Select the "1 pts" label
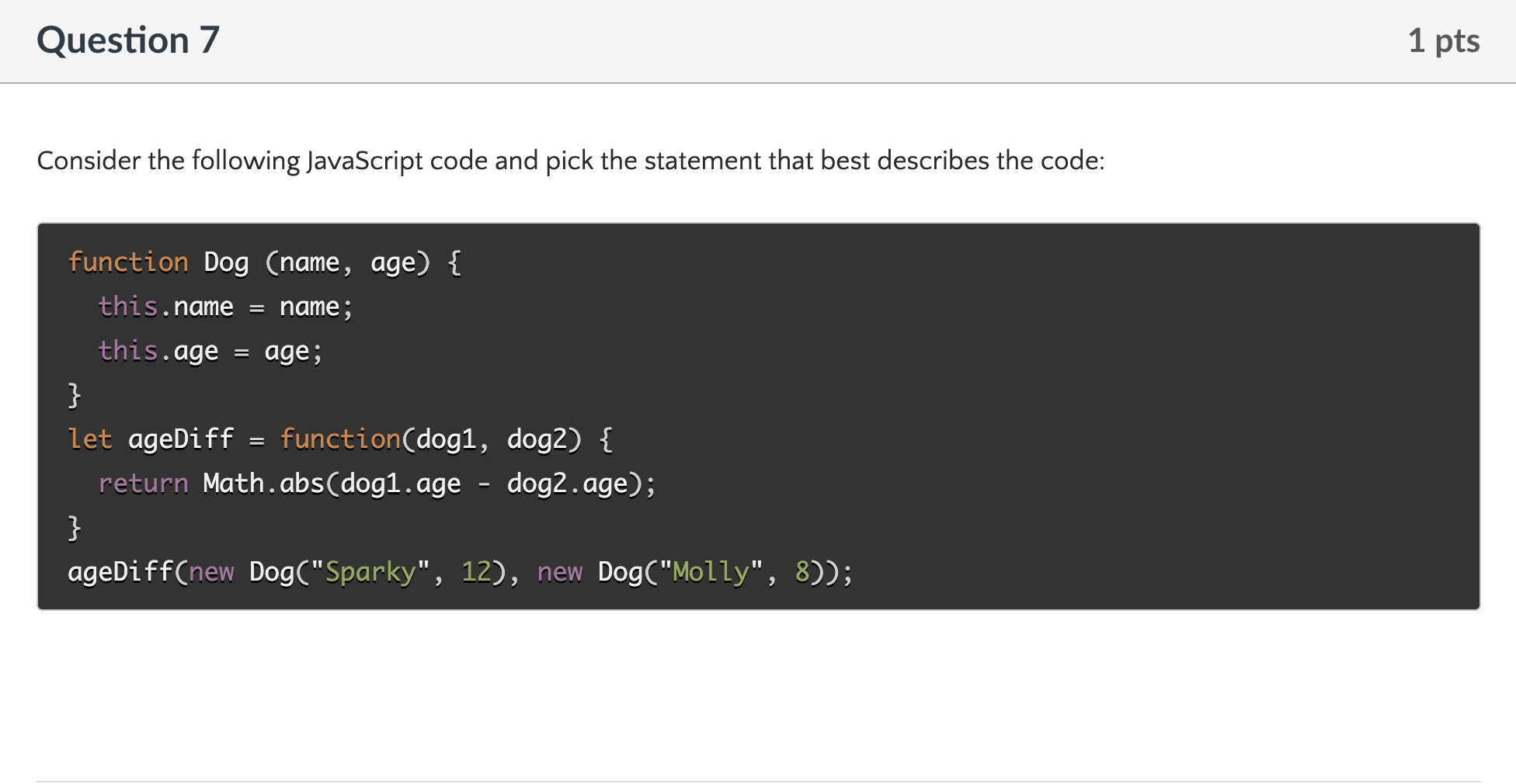The height and width of the screenshot is (784, 1516). 1443,40
